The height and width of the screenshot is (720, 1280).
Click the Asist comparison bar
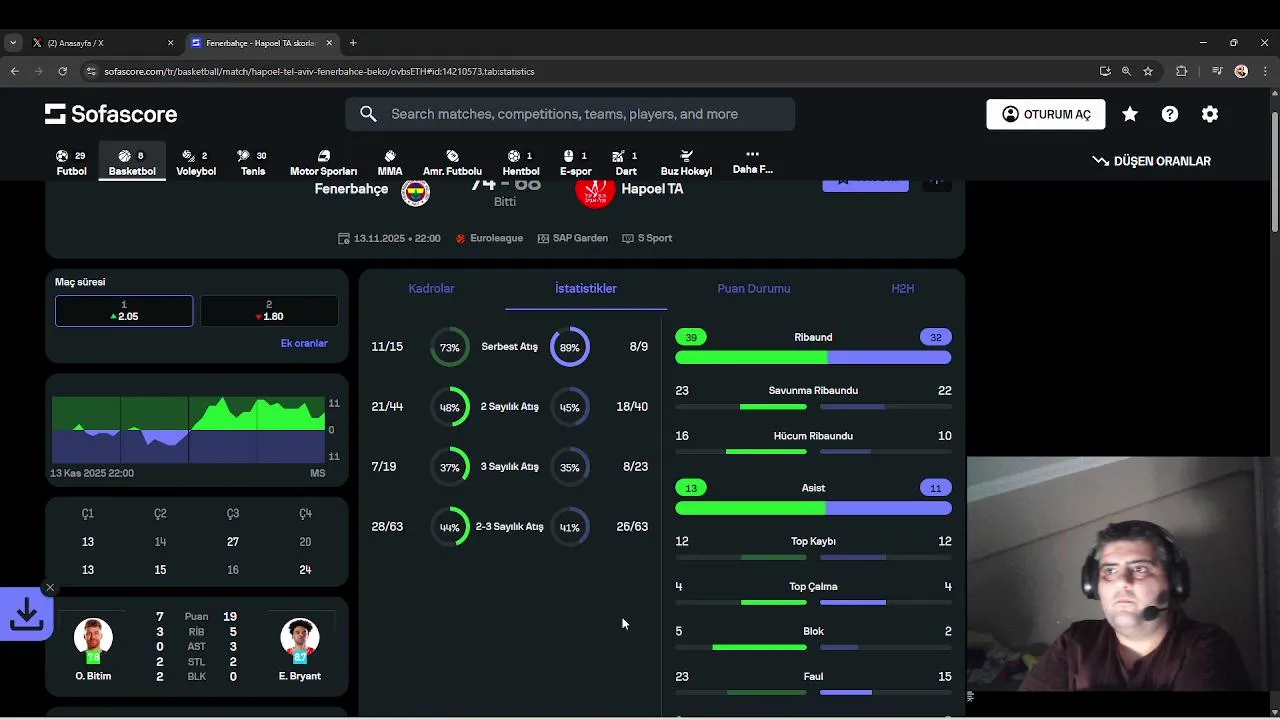tap(813, 508)
